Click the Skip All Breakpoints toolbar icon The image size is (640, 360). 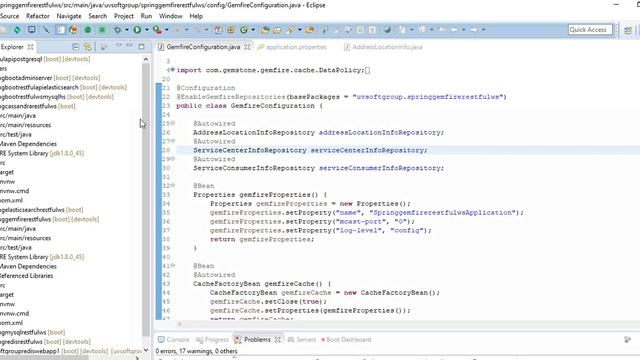[x=46, y=30]
